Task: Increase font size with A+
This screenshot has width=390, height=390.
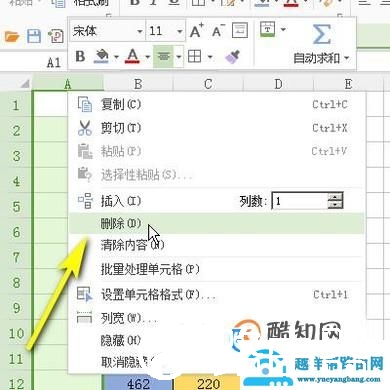Action: pos(197,31)
